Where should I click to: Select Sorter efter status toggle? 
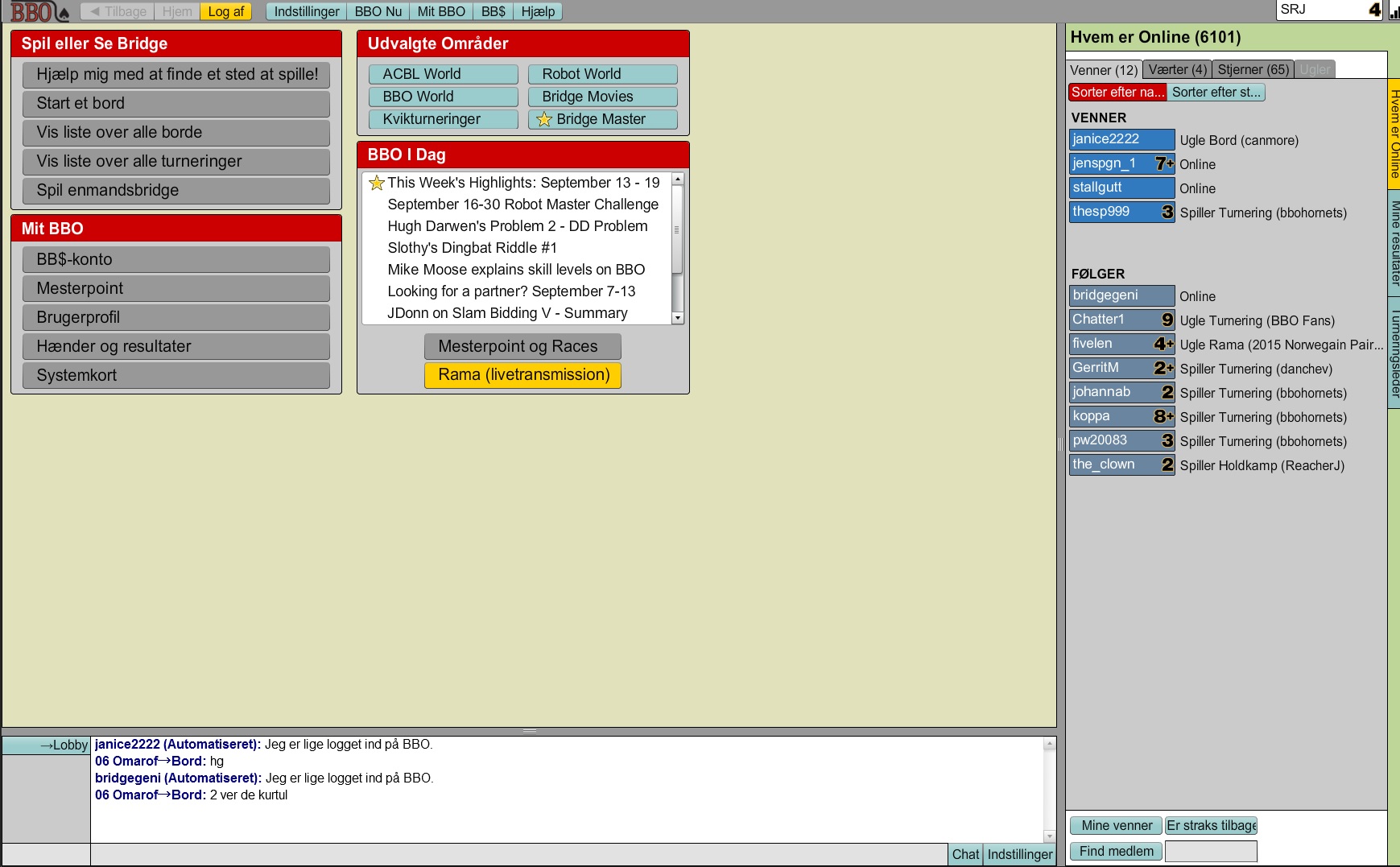point(1216,92)
